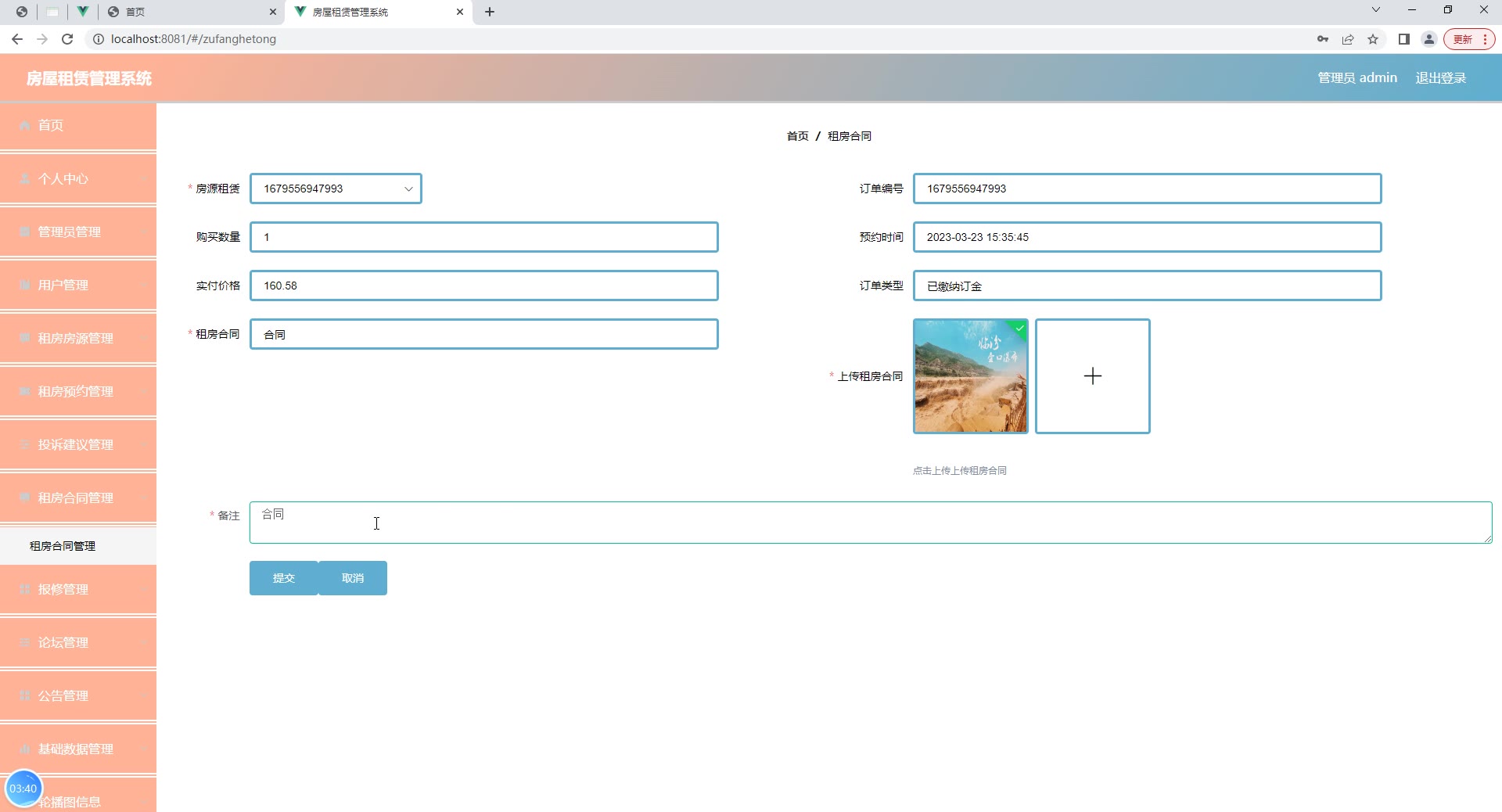Viewport: 1502px width, 812px height.
Task: Click the list icon beside 论坛管理
Action: [x=25, y=642]
